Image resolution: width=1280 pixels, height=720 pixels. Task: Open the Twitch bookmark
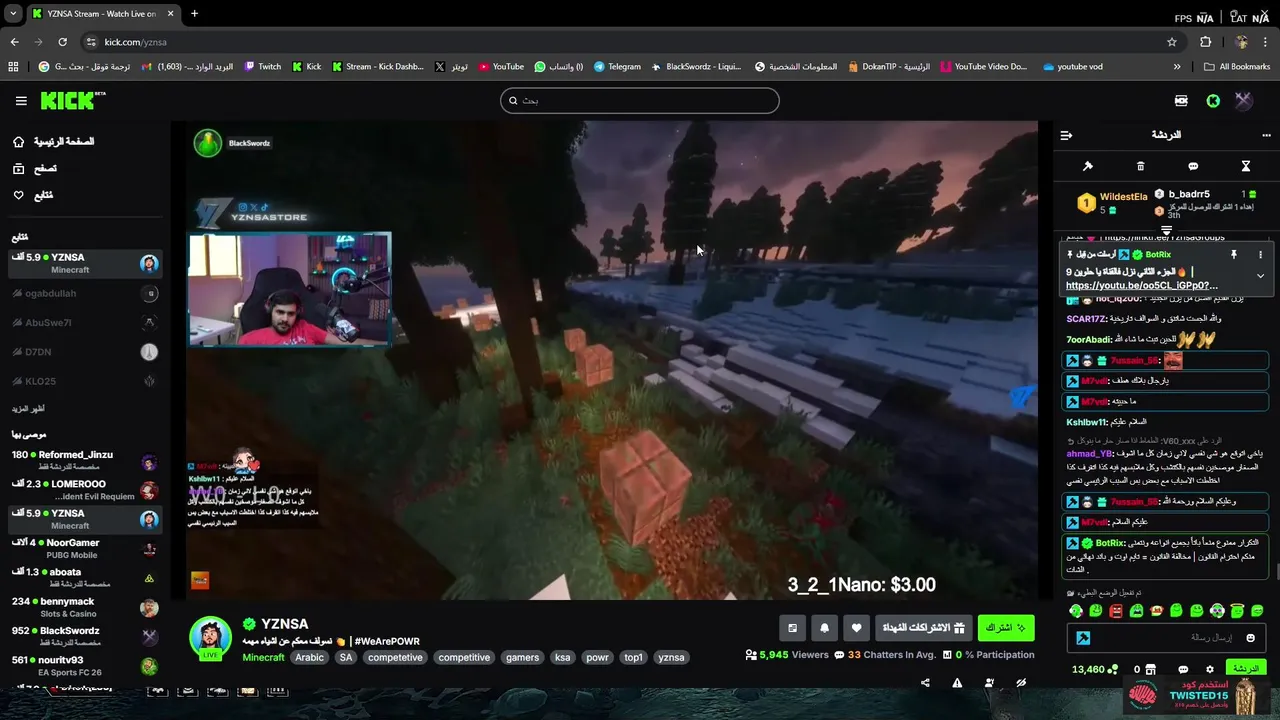263,67
